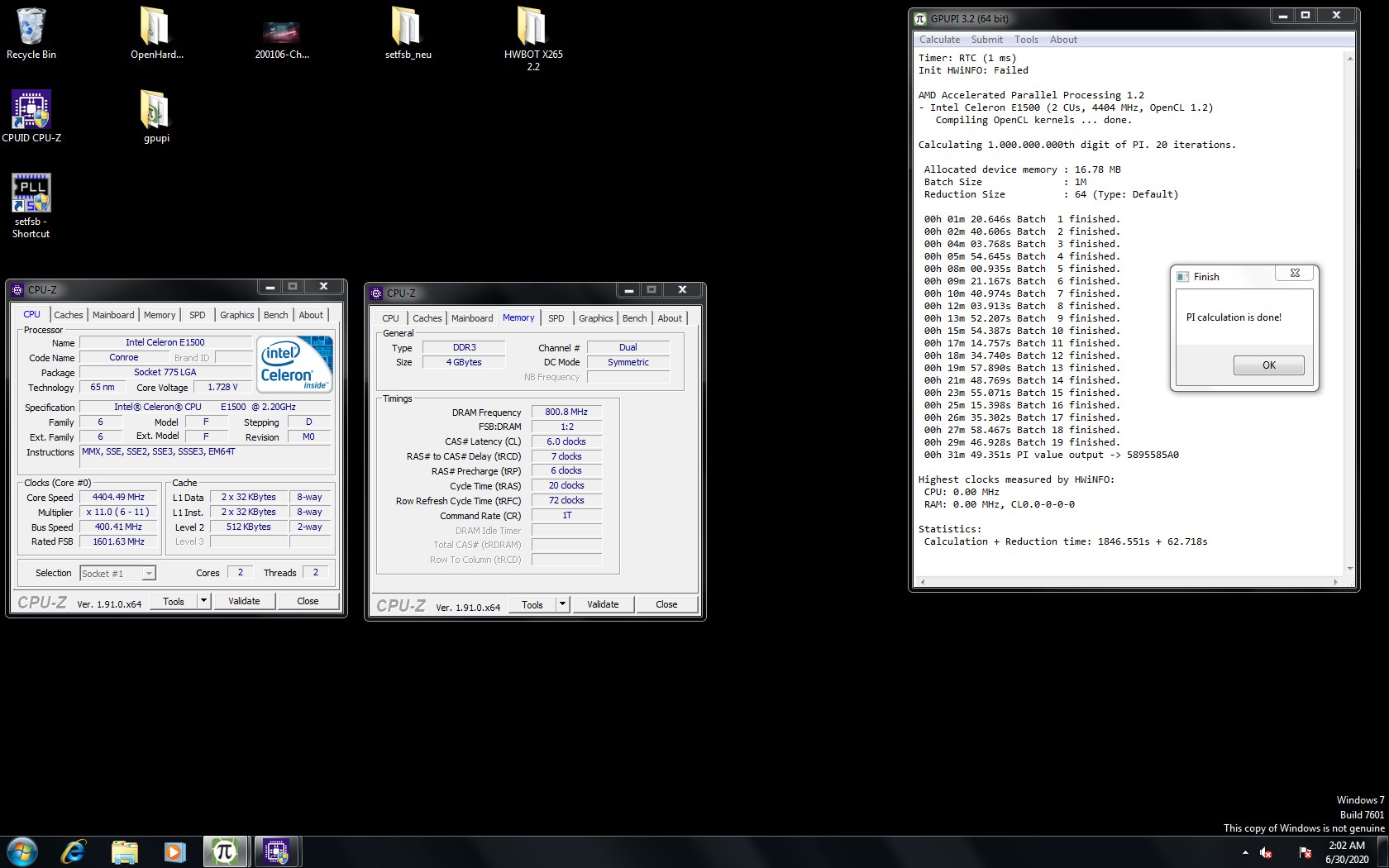Switch to Caches tab in left CPU-Z
This screenshot has width=1389, height=868.
click(69, 315)
